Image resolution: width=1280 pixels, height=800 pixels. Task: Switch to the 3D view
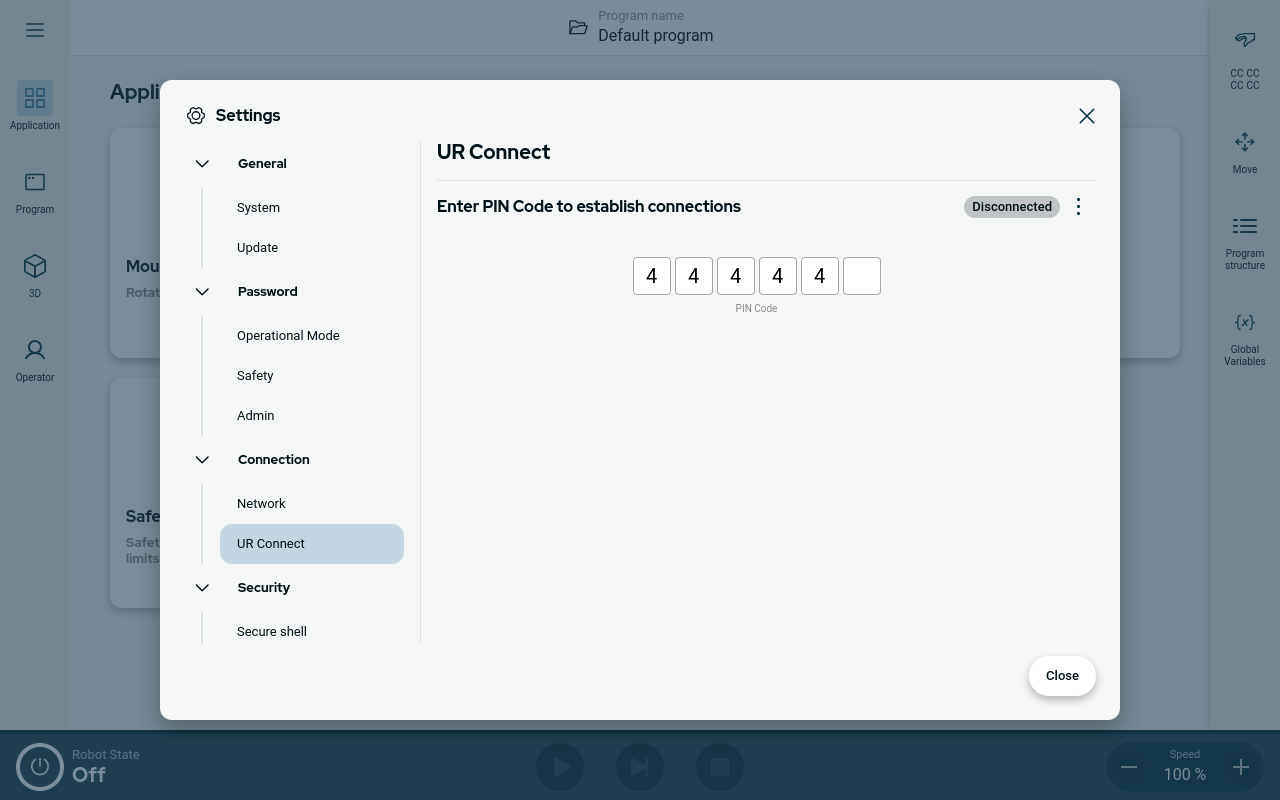[x=34, y=274]
